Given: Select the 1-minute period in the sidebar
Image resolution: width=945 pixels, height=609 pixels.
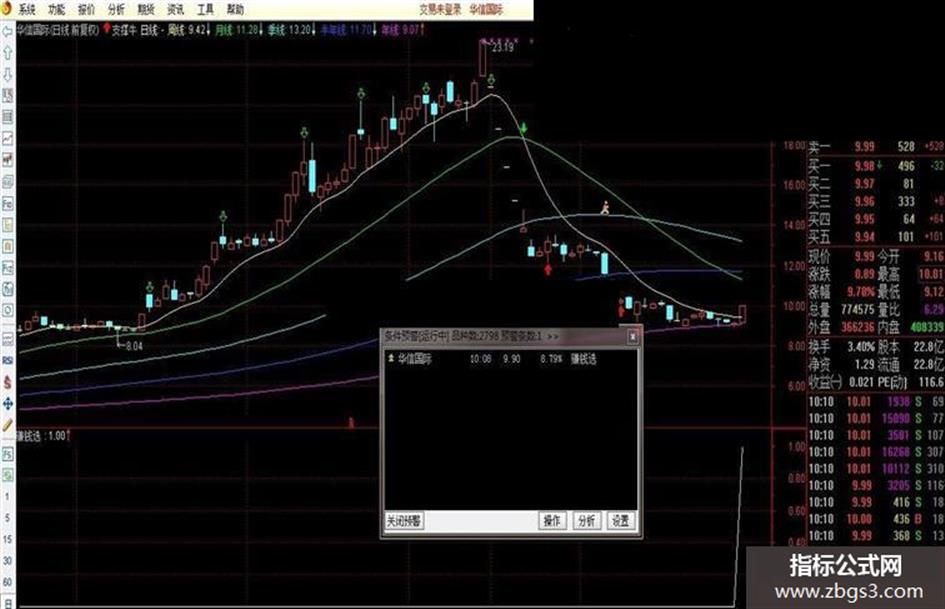Looking at the screenshot, I should coord(7,496).
